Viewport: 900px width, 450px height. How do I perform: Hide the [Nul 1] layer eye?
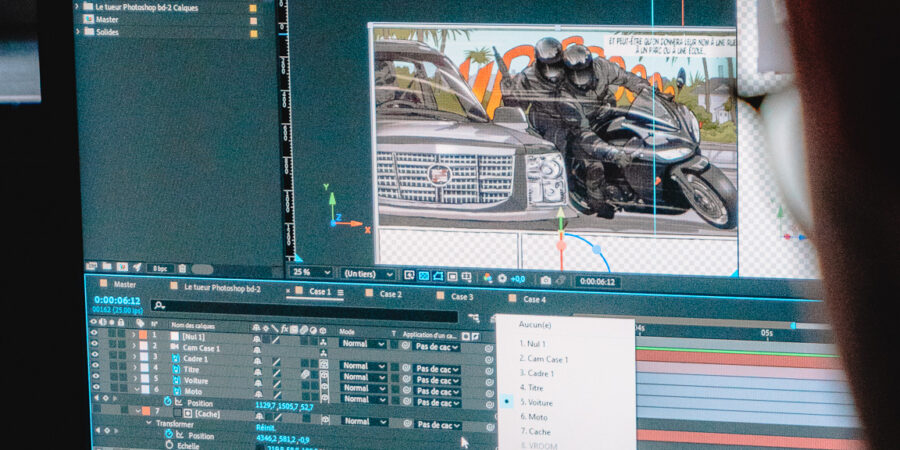point(94,333)
